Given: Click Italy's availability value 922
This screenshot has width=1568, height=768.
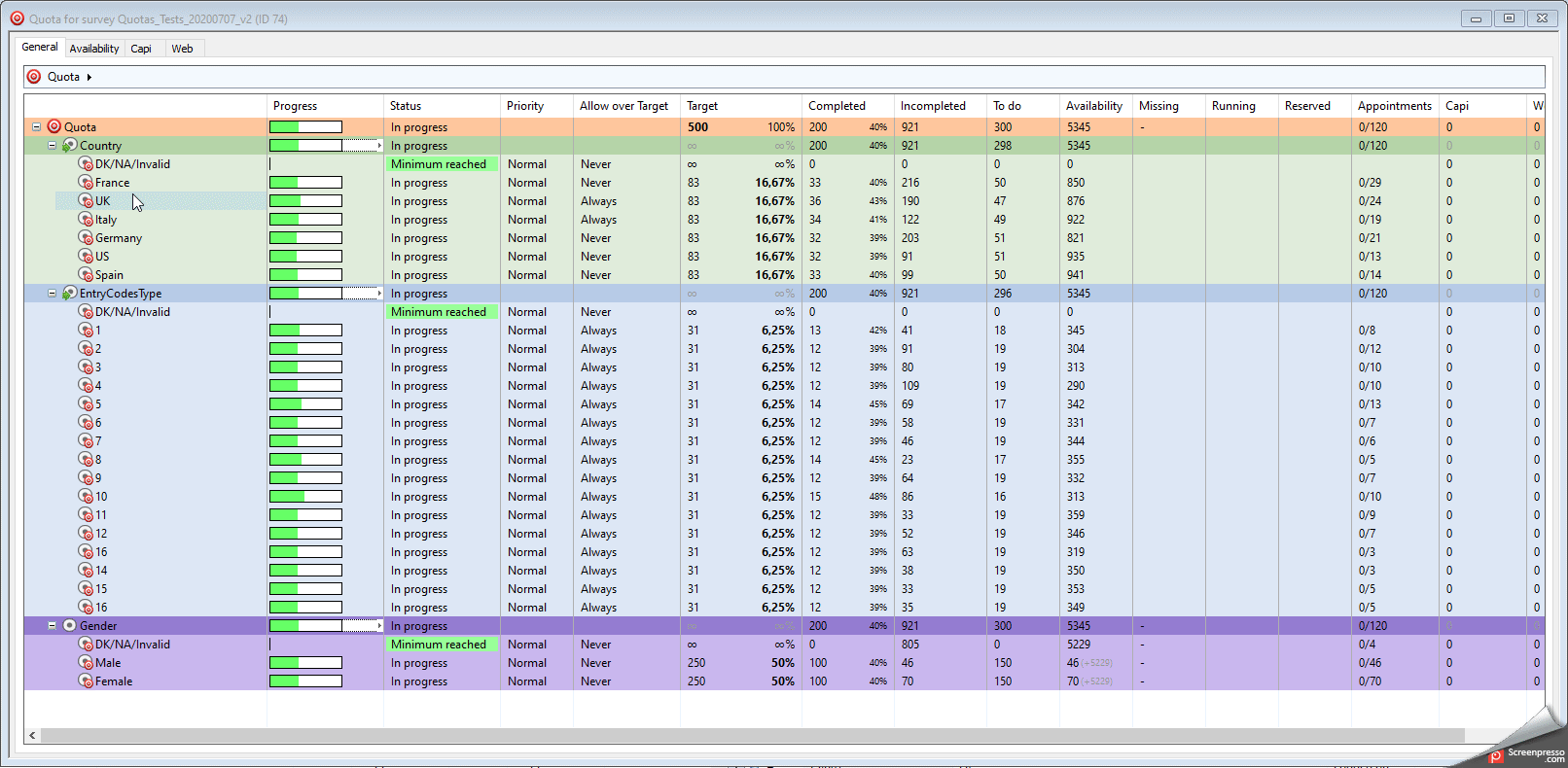Looking at the screenshot, I should (x=1076, y=219).
